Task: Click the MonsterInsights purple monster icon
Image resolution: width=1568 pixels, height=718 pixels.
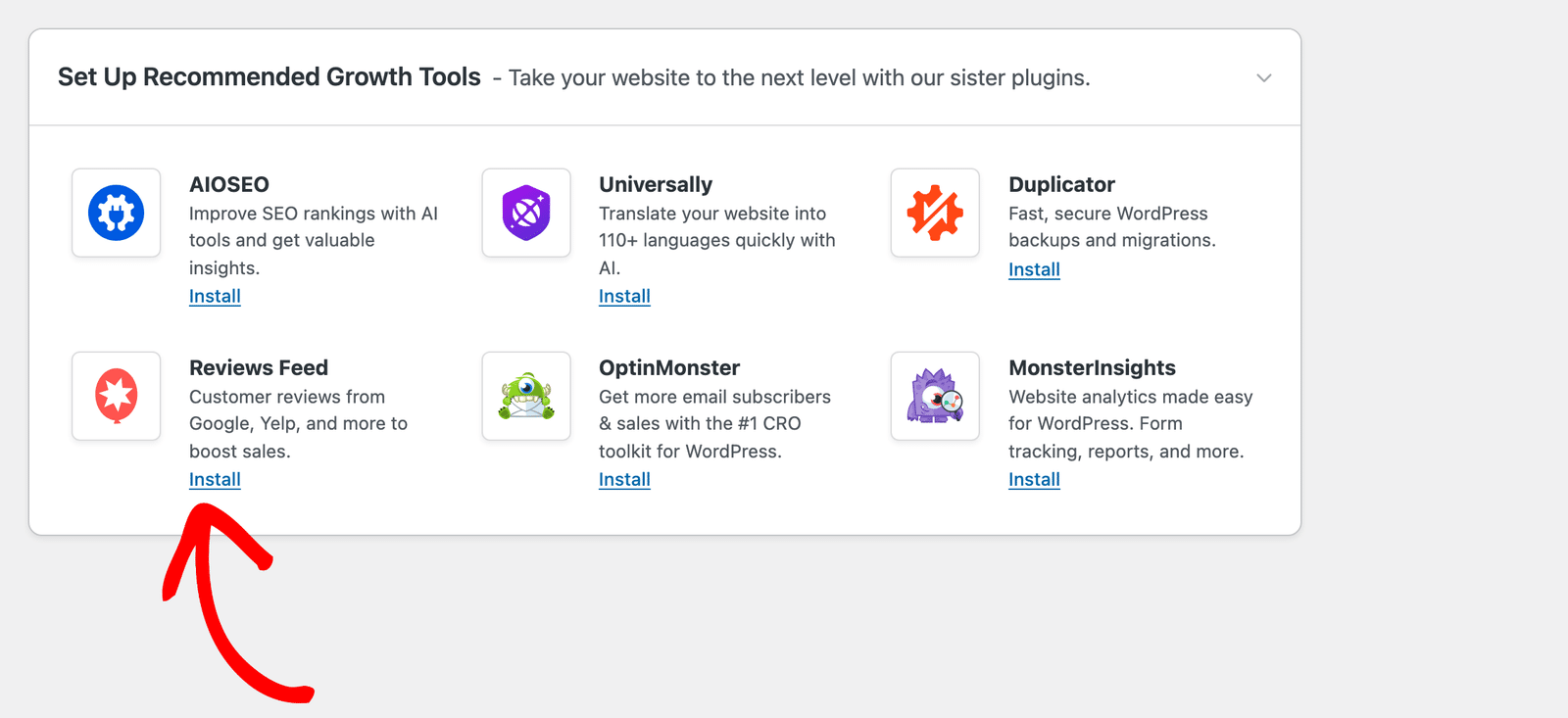Action: click(935, 396)
